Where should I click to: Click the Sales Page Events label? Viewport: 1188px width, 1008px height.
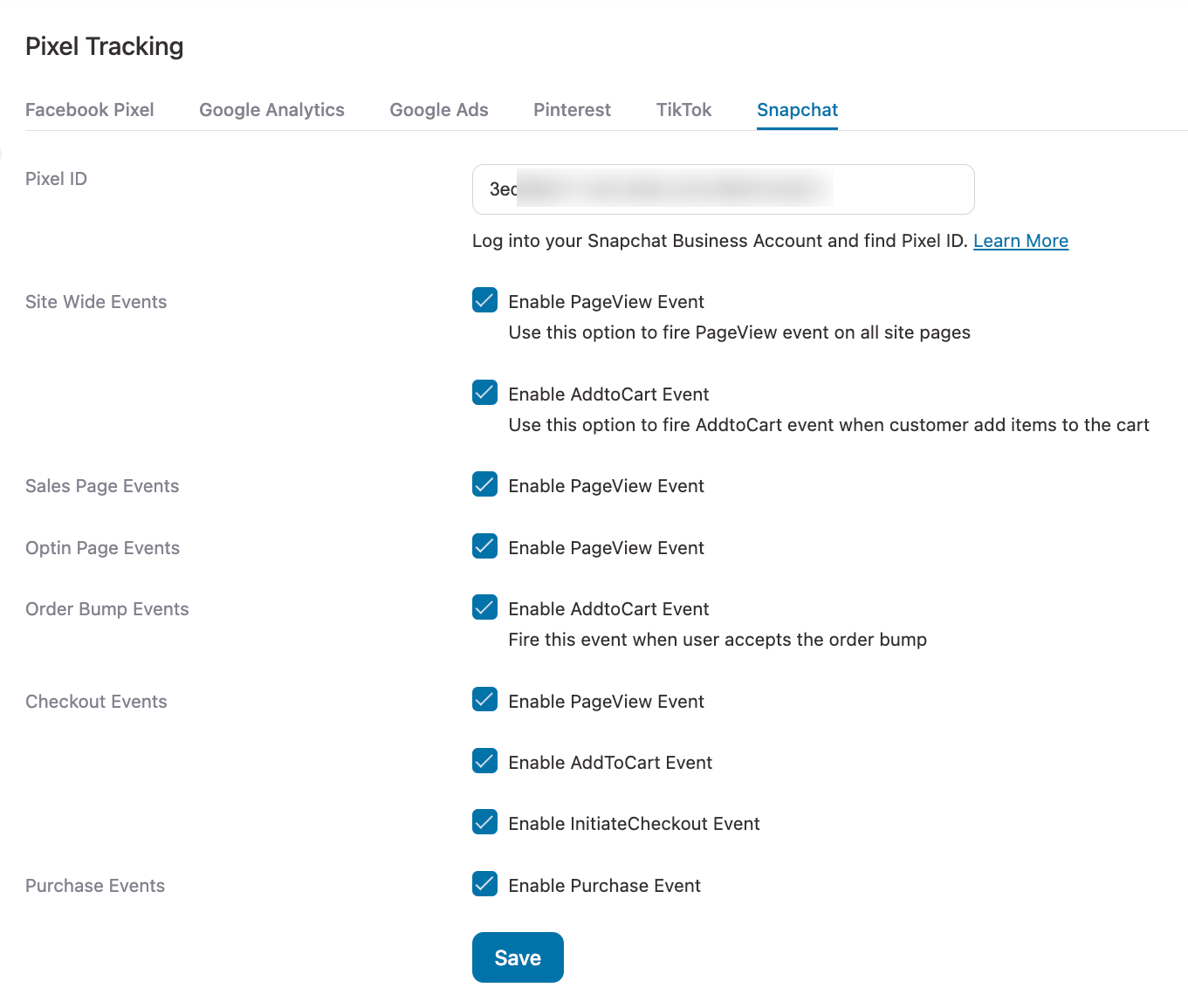pos(102,486)
